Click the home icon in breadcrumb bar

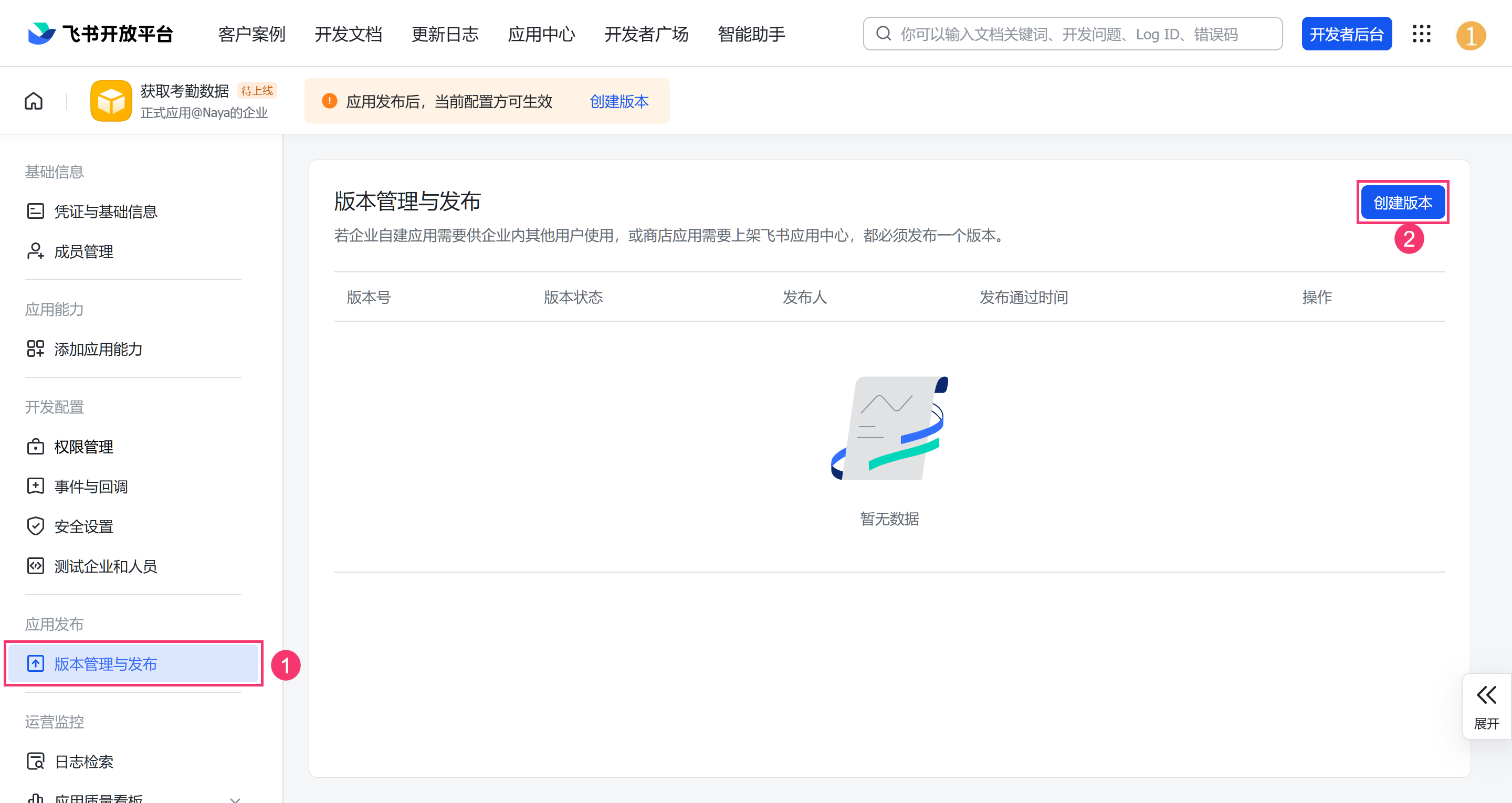pos(34,101)
